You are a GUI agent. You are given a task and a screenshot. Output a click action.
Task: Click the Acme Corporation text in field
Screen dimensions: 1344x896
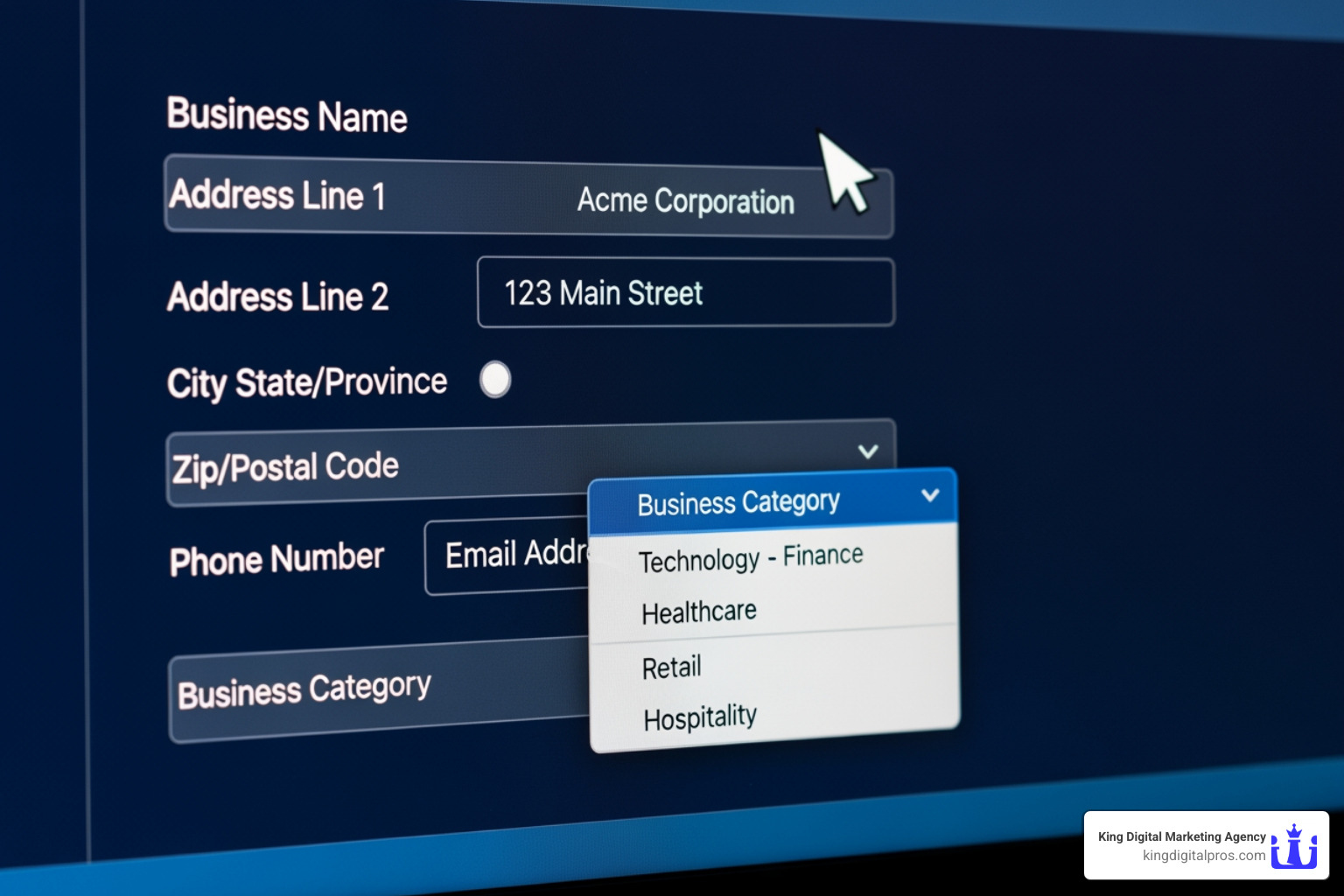[x=685, y=201]
